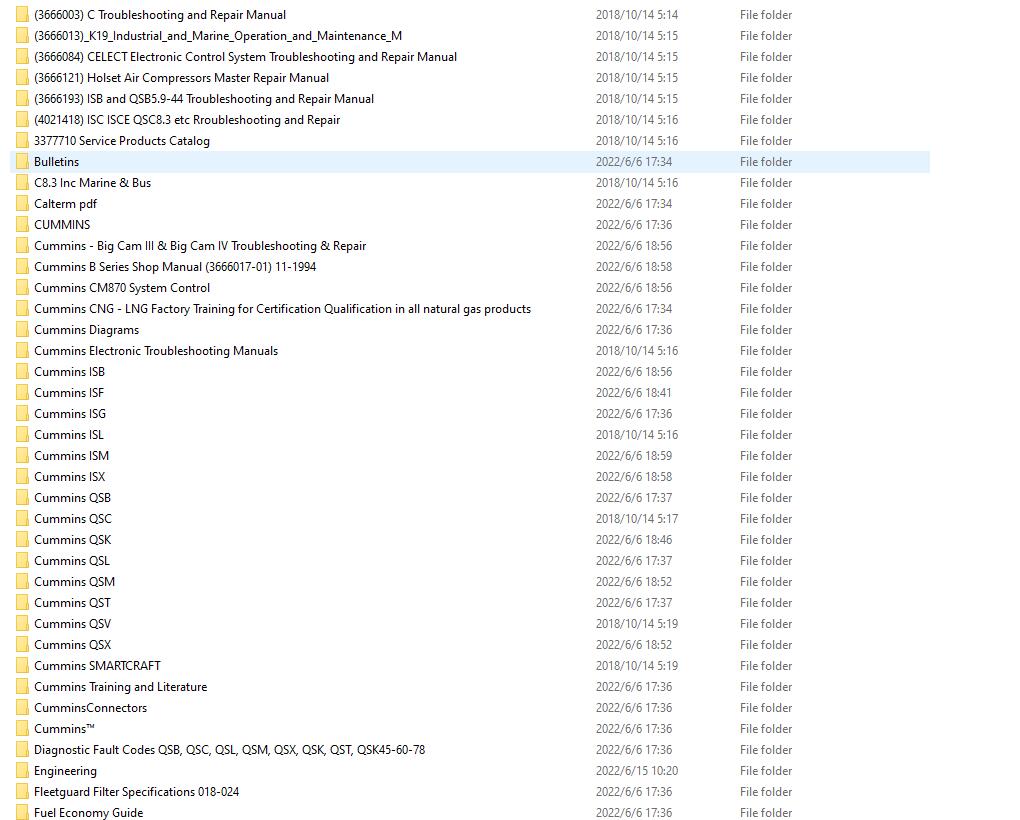Select the (4021418) ISC ISCE QSC8.3 folder name
Image resolution: width=1020 pixels, height=820 pixels.
coord(187,120)
